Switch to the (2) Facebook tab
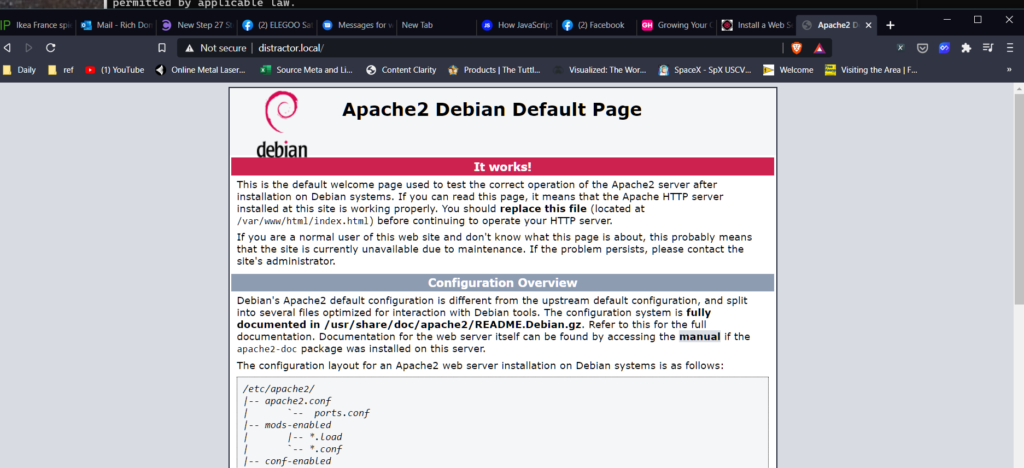 tap(596, 25)
